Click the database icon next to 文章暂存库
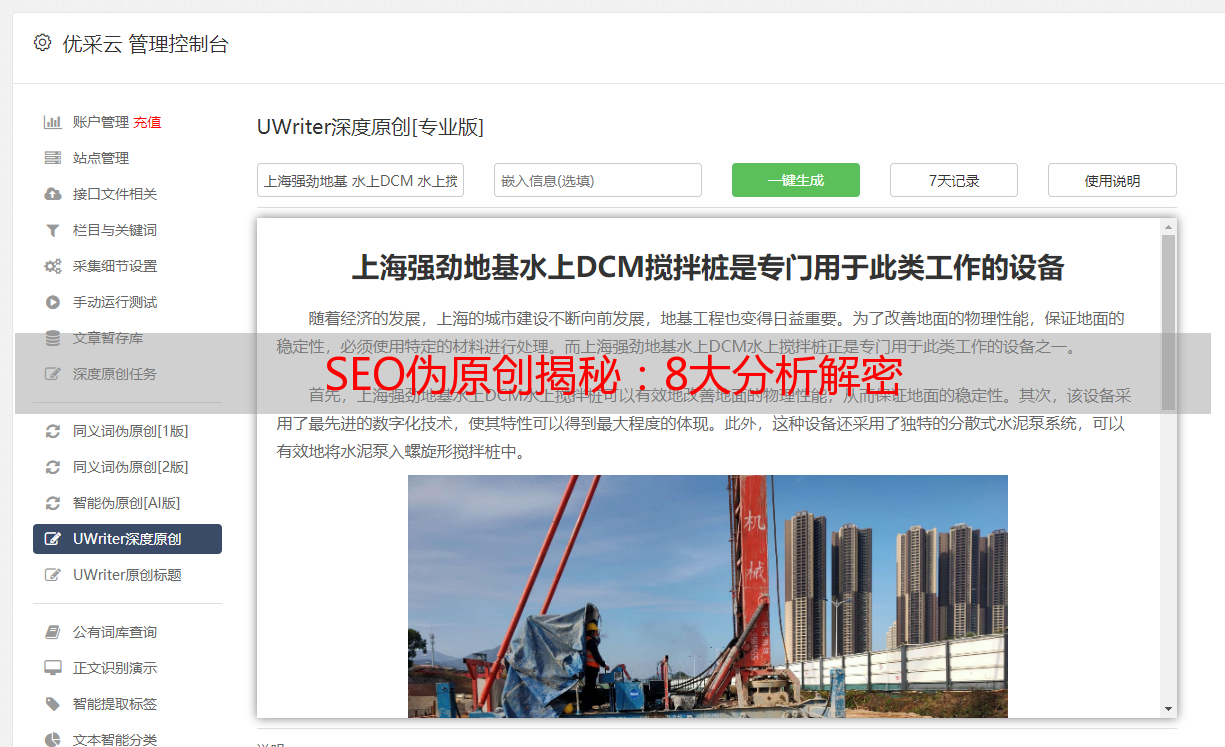This screenshot has width=1225, height=747. (x=53, y=338)
